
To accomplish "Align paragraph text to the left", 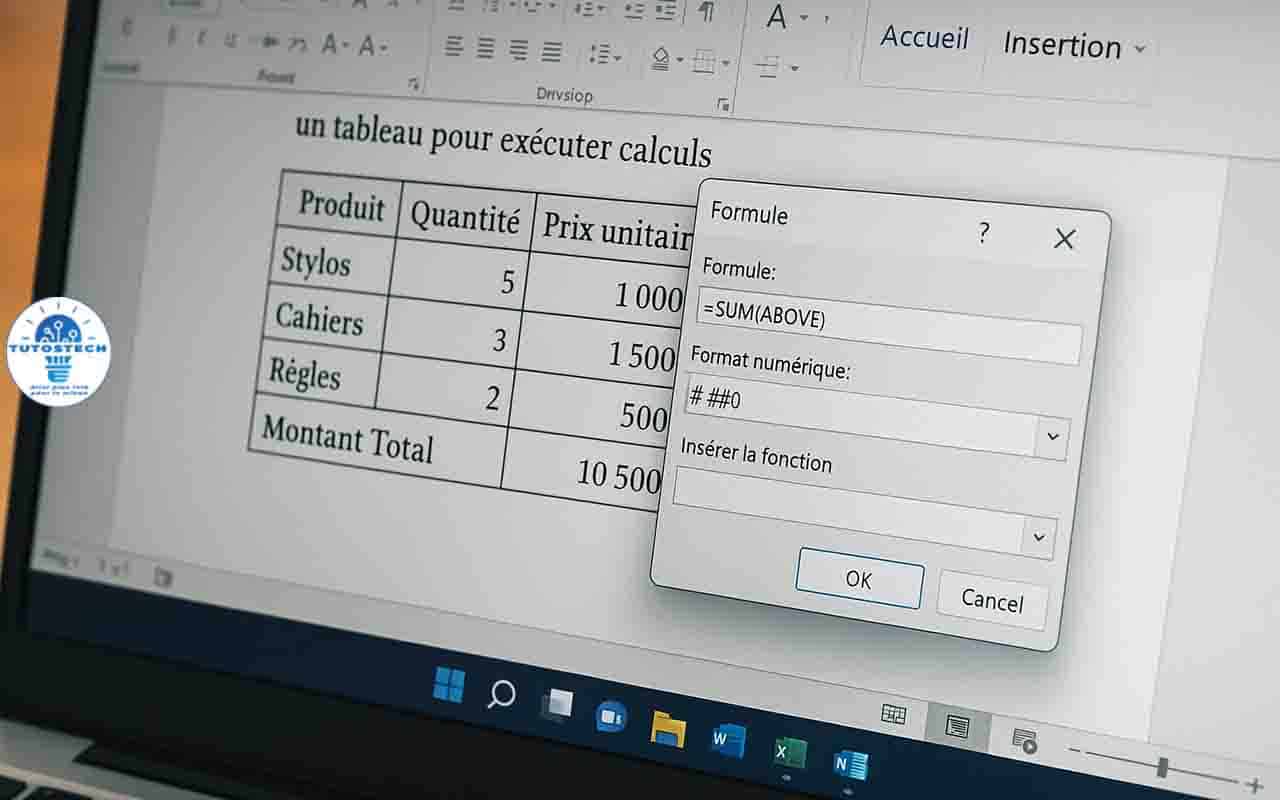I will [454, 47].
